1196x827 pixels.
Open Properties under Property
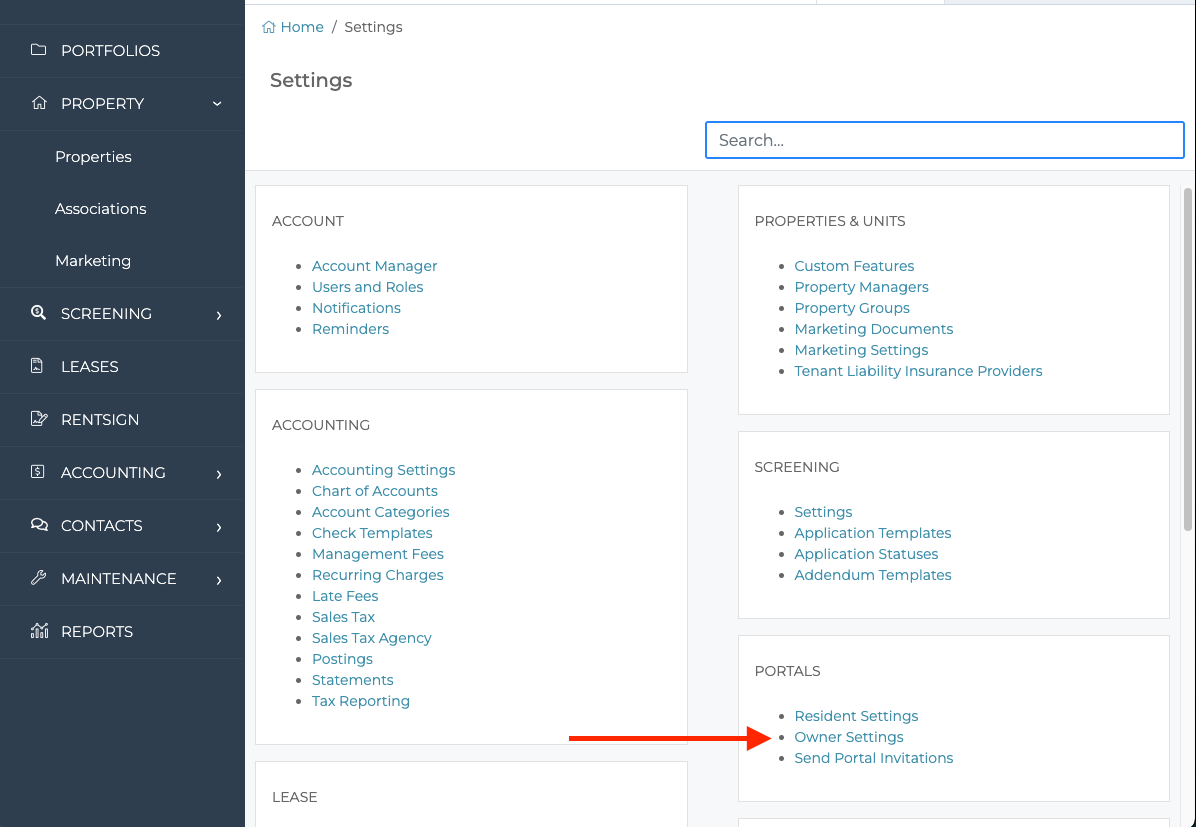[93, 156]
